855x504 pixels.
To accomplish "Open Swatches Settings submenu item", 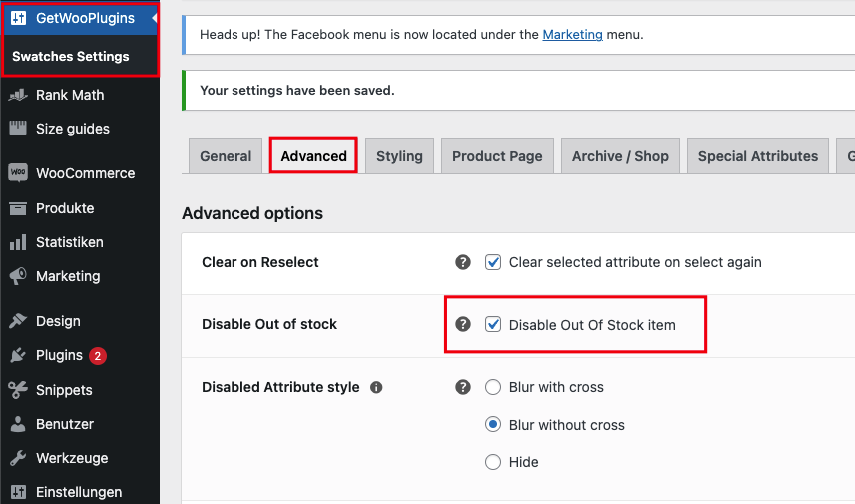I will tap(71, 57).
